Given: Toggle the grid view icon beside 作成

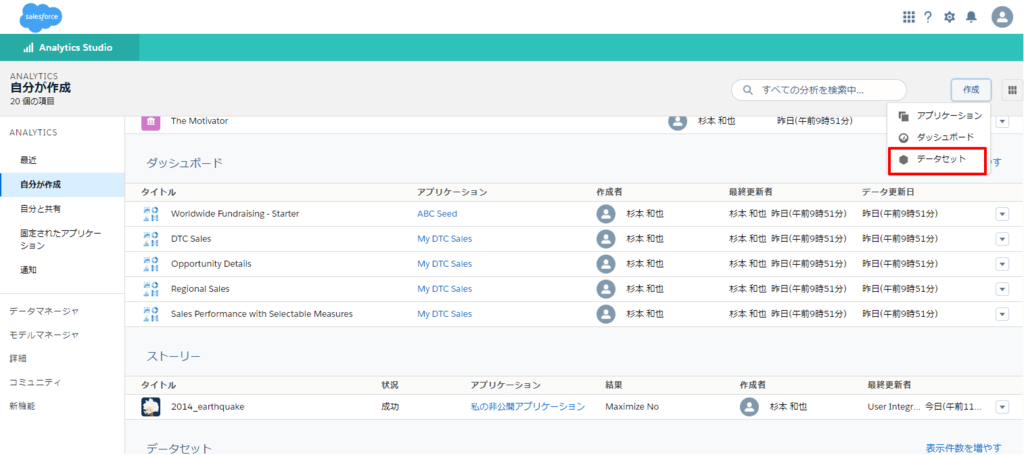Looking at the screenshot, I should pyautogui.click(x=1012, y=90).
